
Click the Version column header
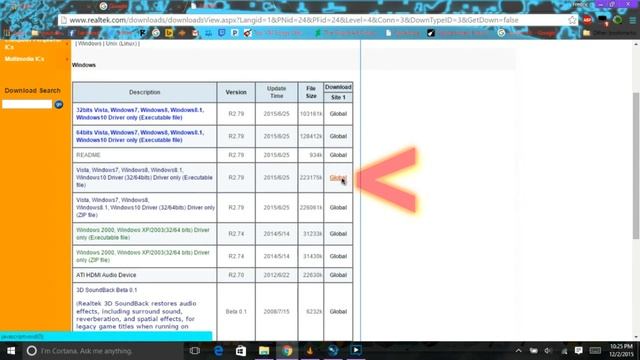[x=236, y=92]
